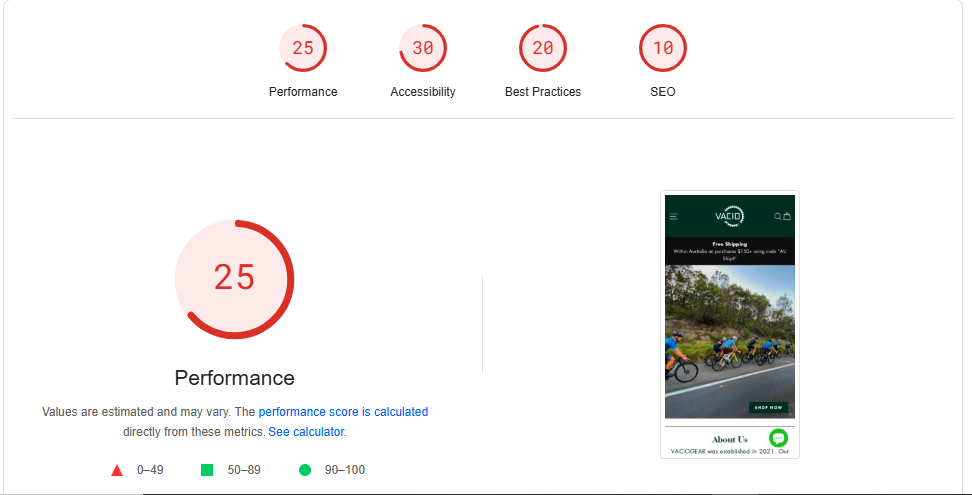
Task: Click the search icon in site preview
Action: (777, 216)
